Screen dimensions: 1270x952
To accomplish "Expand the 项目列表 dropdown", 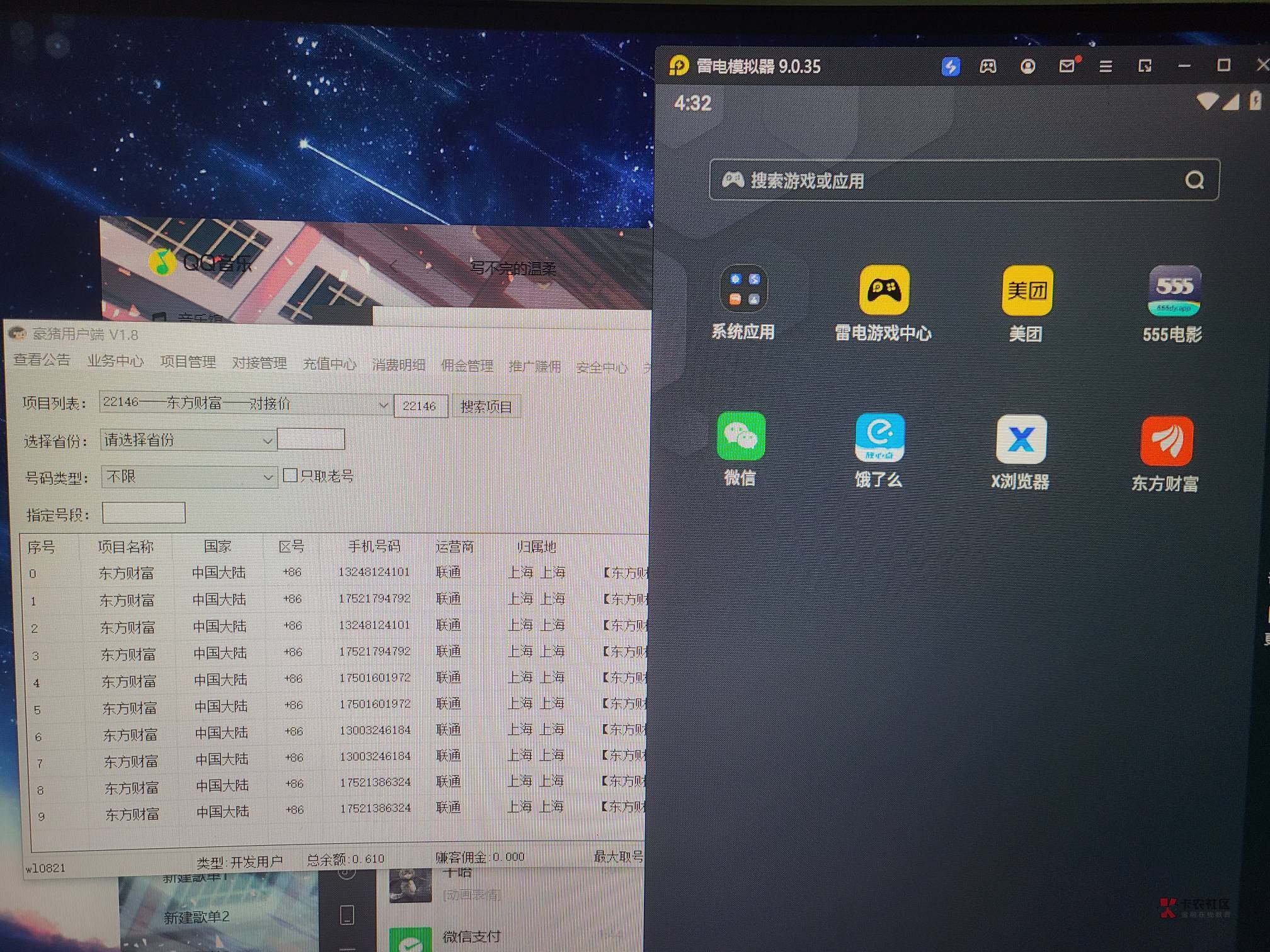I will click(x=382, y=405).
